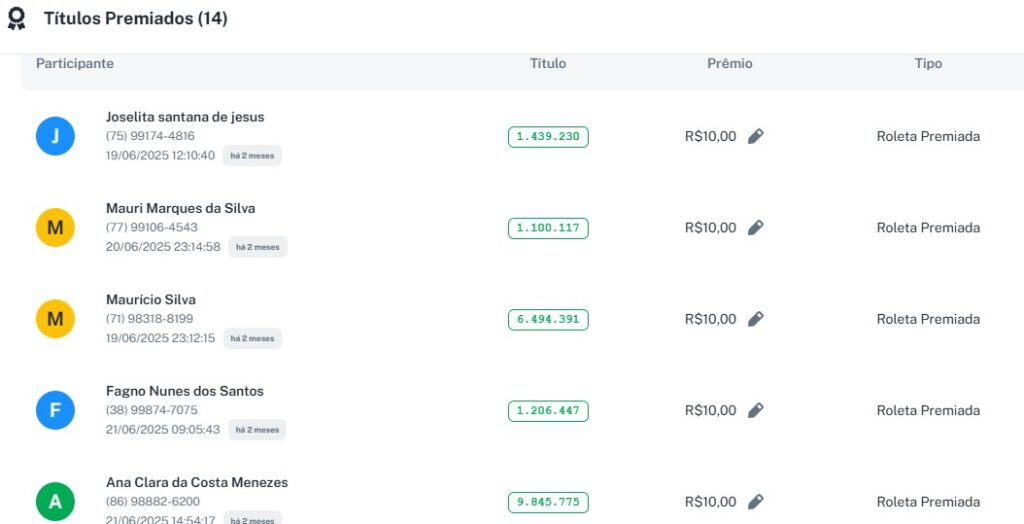Click Mauri Marques's yellow M avatar
Screen dimensions: 1024x524
coord(55,228)
